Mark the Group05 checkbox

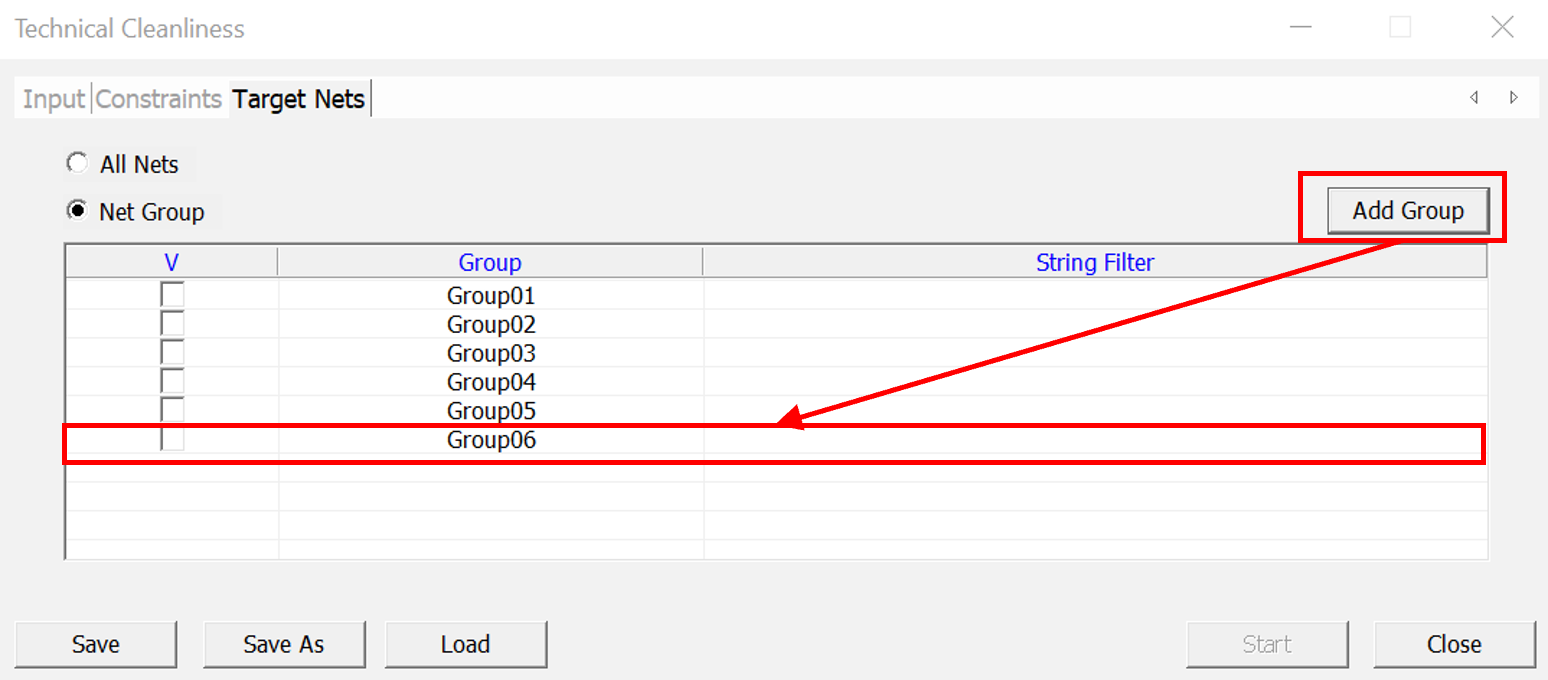click(172, 411)
